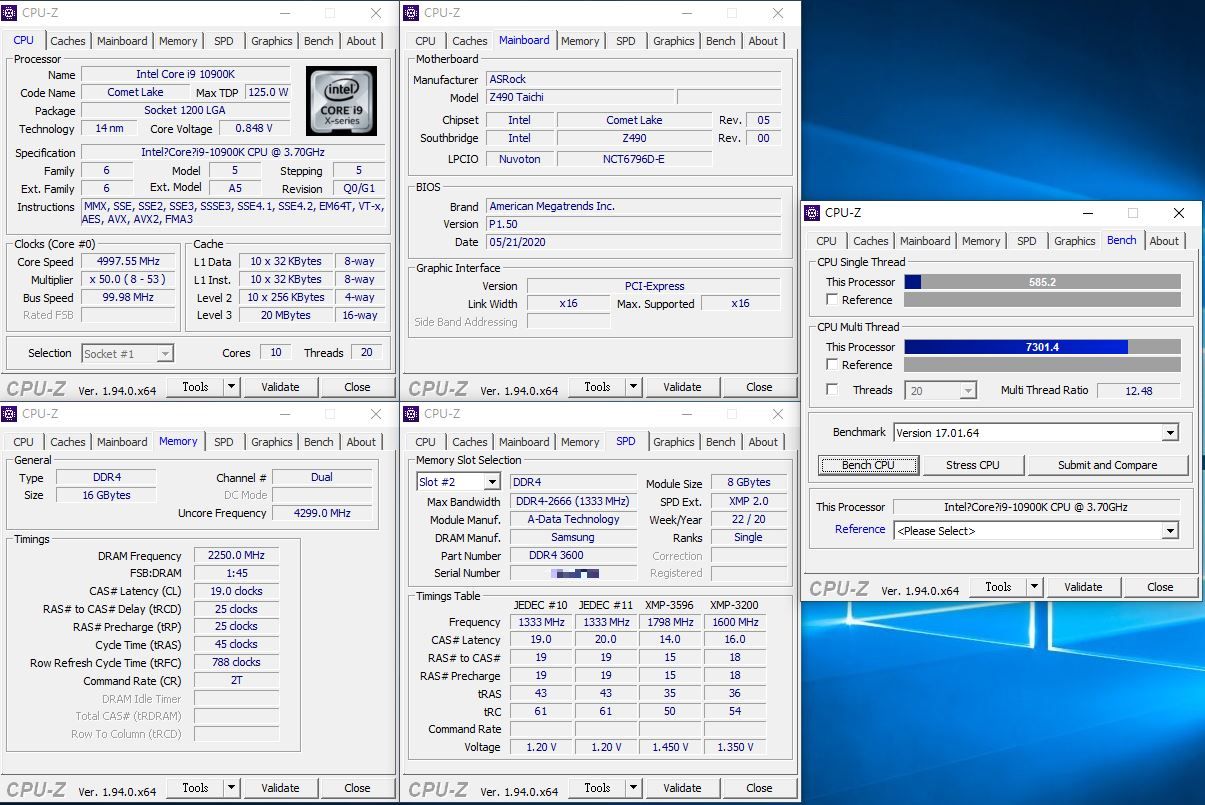This screenshot has height=805, width=1205.
Task: Click the BIOS date 05/21/2020
Action: tap(635, 242)
